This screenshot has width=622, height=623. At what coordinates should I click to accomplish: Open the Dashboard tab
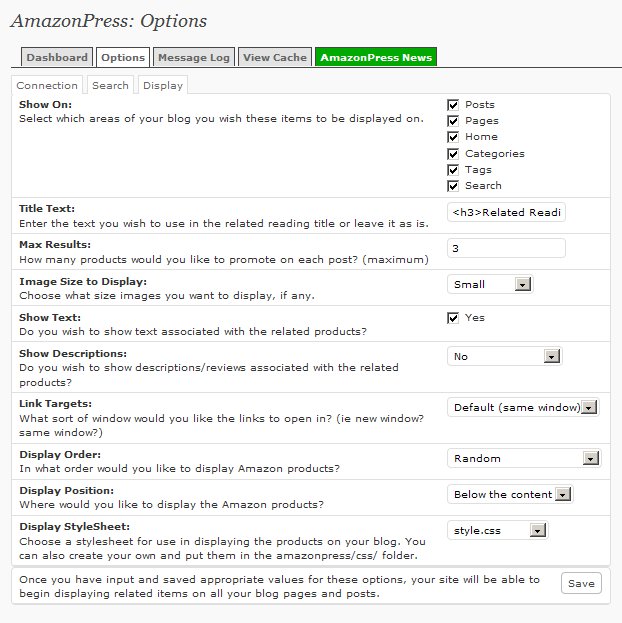[57, 57]
